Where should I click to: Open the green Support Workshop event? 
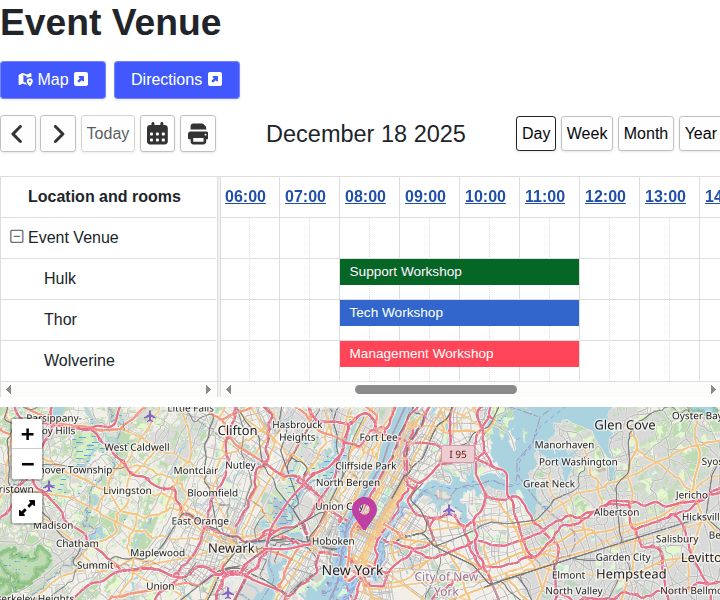(459, 272)
